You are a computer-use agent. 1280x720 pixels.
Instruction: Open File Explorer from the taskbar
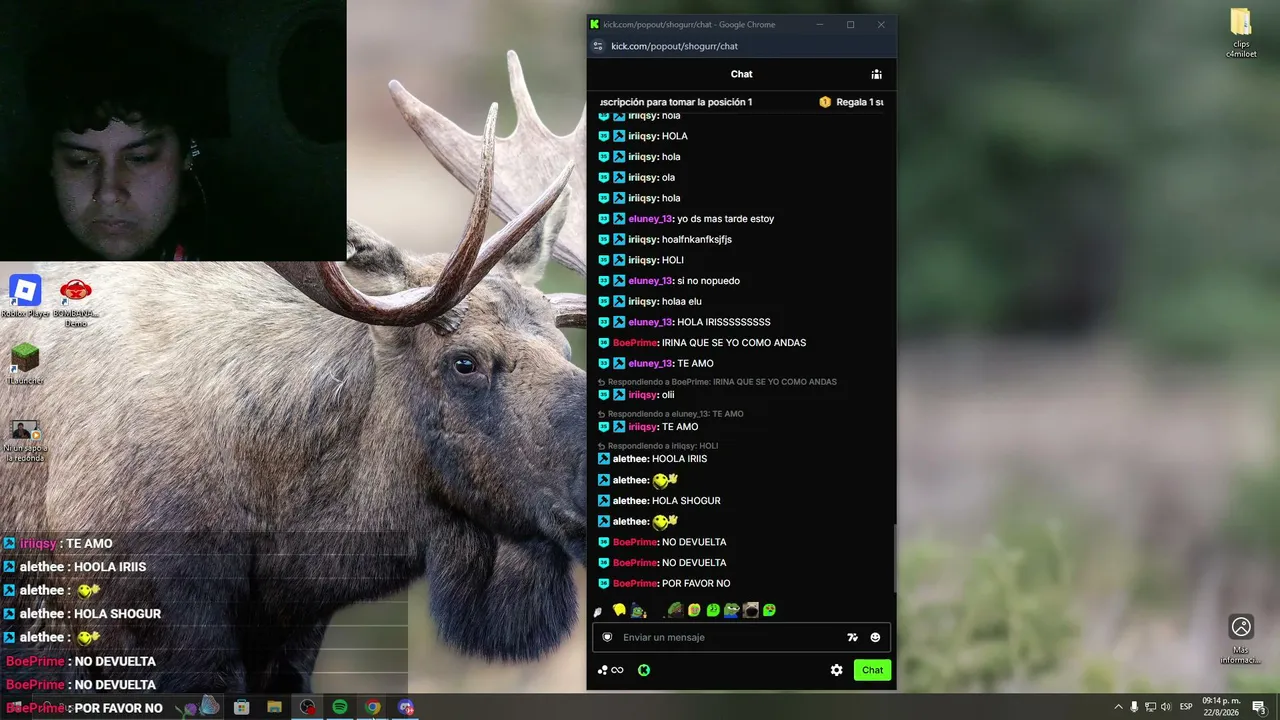(x=274, y=707)
